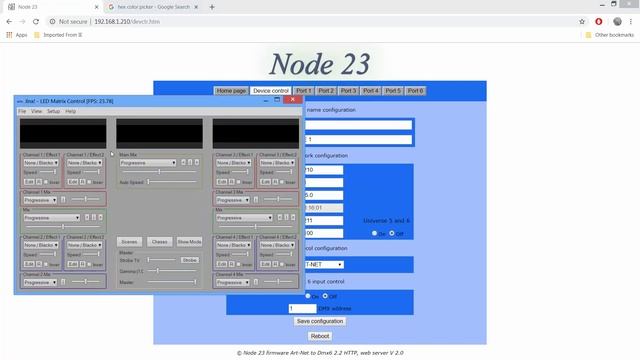Open Channel 1 Effect 1 effect dropdown

(40, 162)
